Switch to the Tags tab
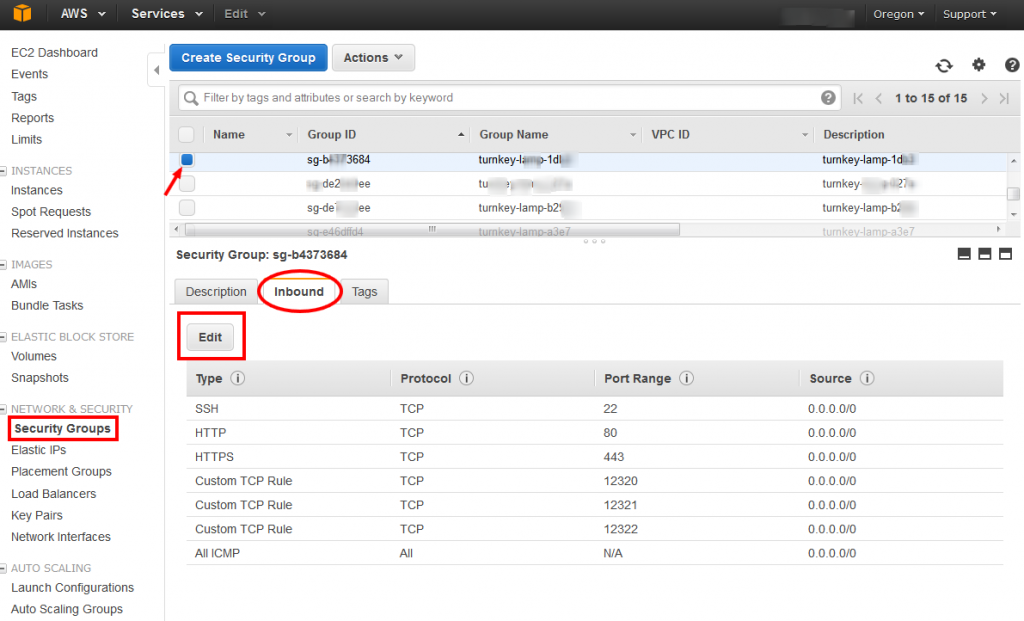This screenshot has width=1024, height=621. [364, 291]
